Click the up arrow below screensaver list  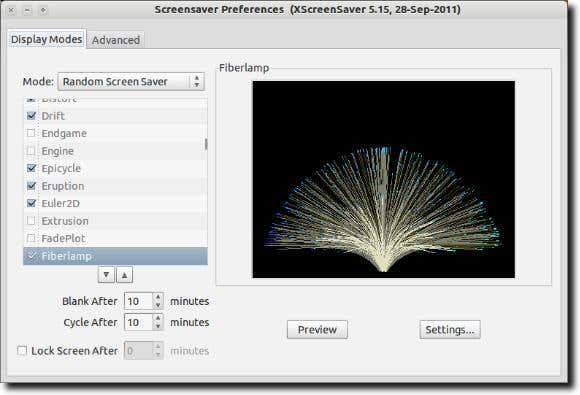click(x=125, y=275)
